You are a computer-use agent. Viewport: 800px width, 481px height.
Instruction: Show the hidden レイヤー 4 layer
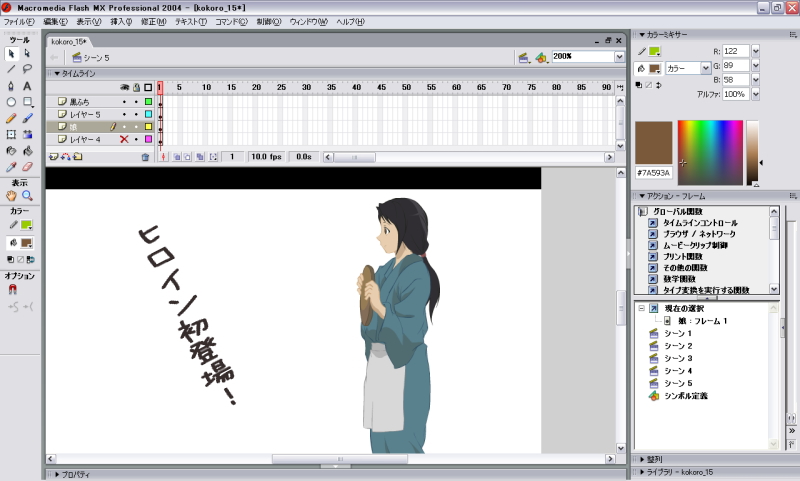click(x=124, y=139)
